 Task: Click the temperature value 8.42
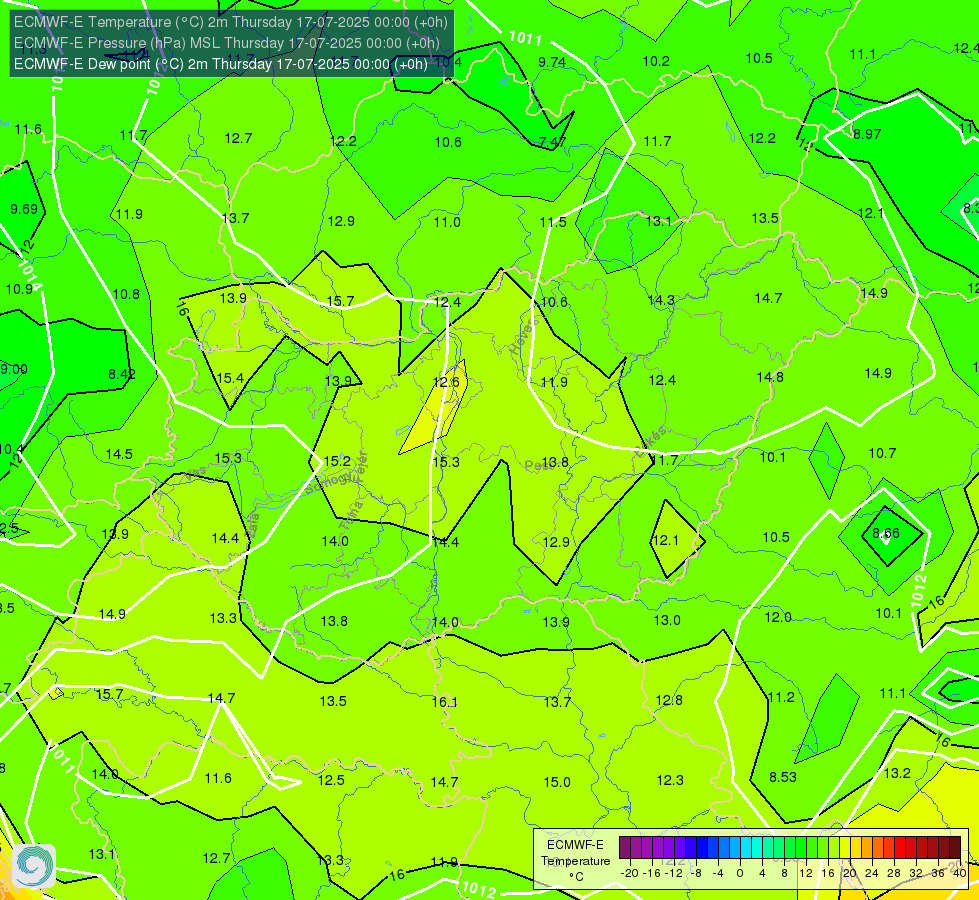122,374
